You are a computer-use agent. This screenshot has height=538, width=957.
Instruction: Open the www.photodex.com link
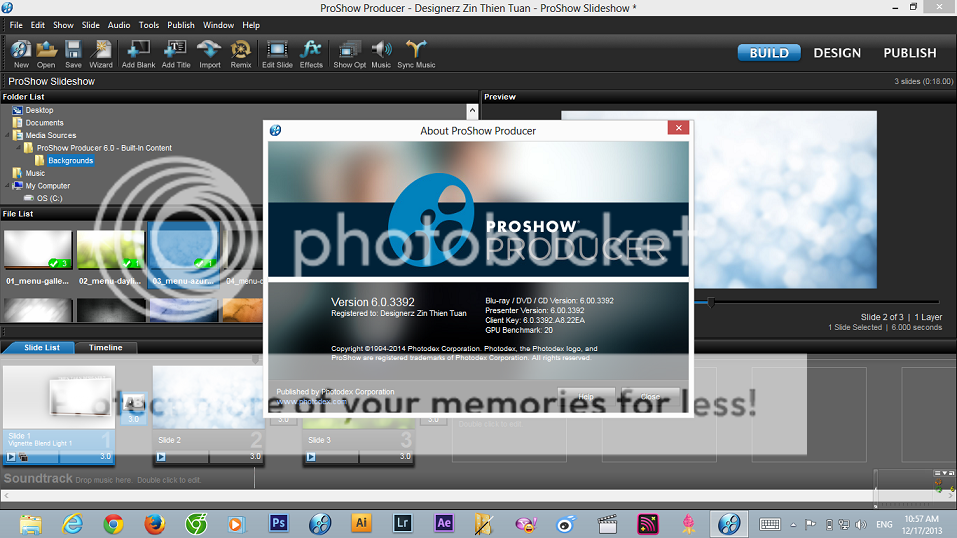[312, 402]
